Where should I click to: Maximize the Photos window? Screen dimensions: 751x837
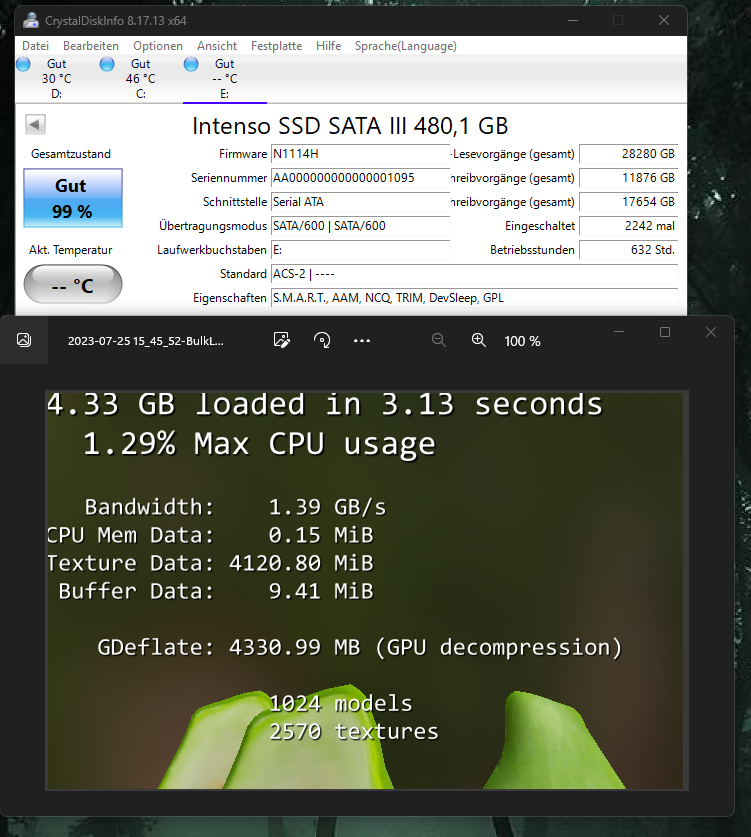[665, 332]
